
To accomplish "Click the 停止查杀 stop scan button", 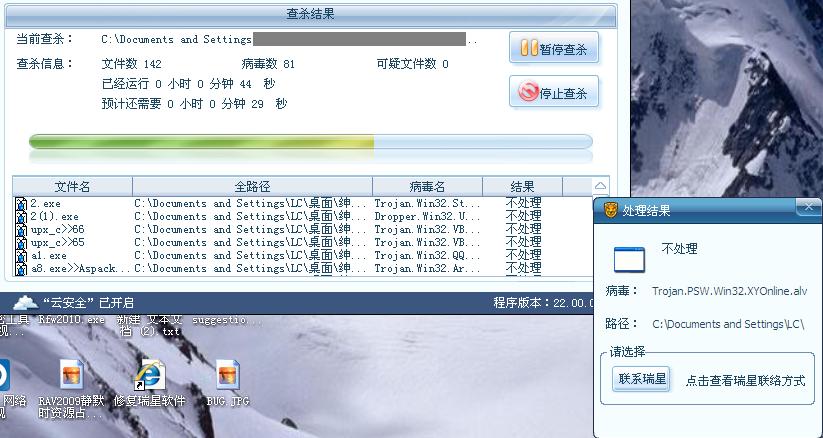I will [554, 93].
